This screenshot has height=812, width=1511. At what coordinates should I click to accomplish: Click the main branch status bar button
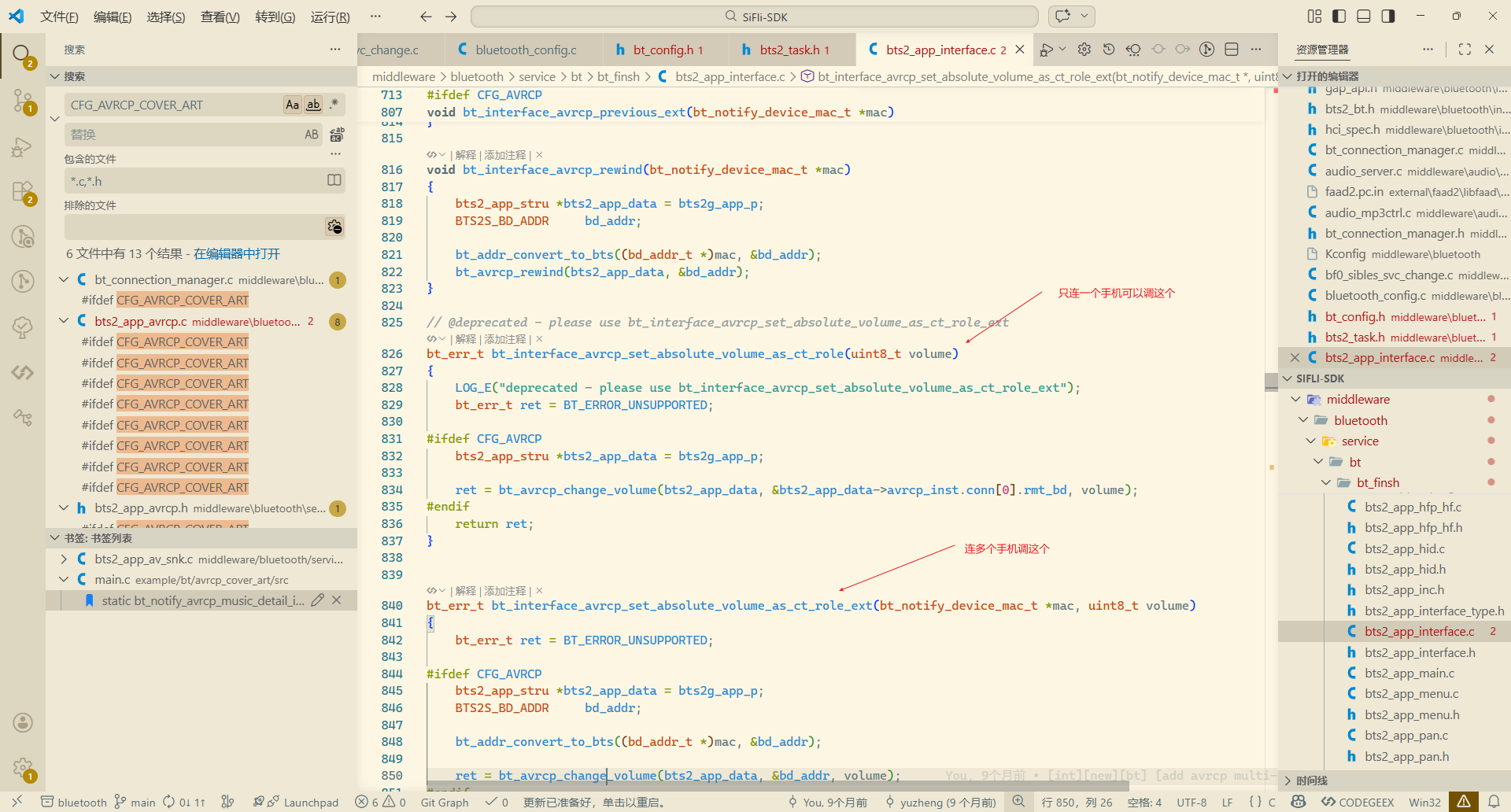[x=135, y=802]
